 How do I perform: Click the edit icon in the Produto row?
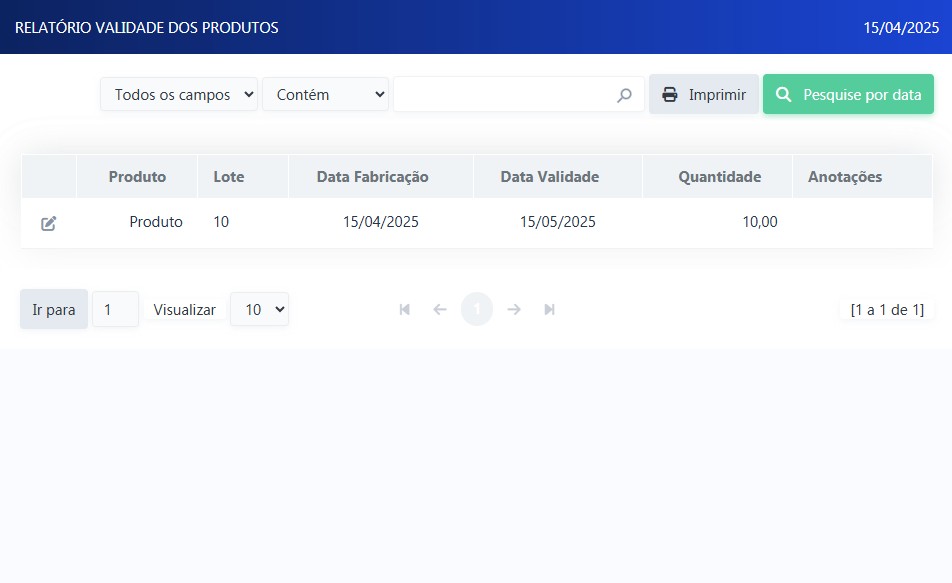(x=49, y=223)
